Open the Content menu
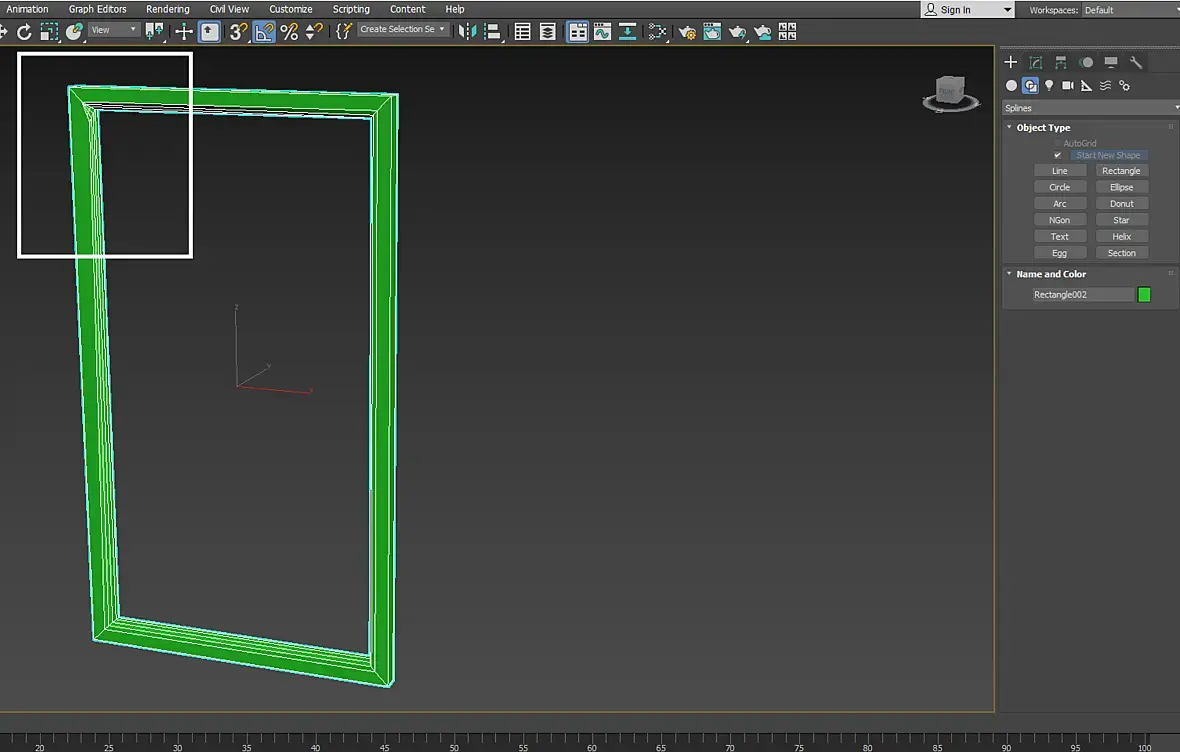The width and height of the screenshot is (1180, 752). coord(407,9)
